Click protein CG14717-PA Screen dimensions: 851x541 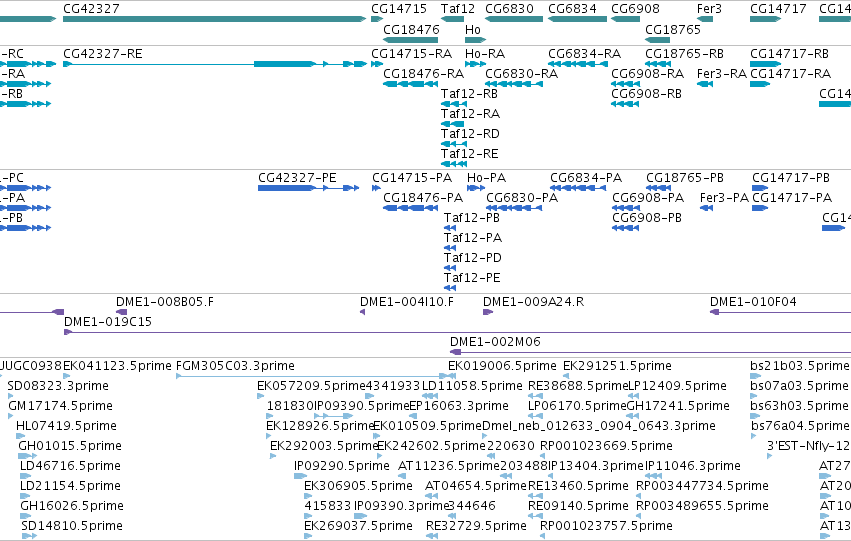click(792, 198)
